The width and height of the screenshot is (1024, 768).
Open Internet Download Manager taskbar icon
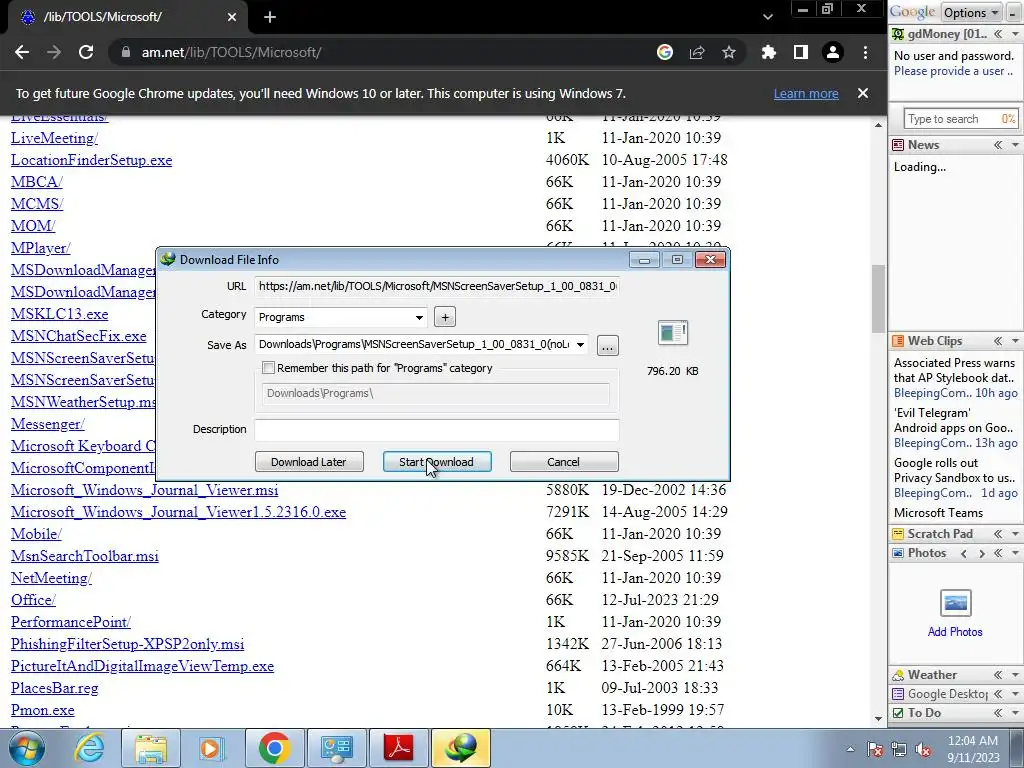460,748
